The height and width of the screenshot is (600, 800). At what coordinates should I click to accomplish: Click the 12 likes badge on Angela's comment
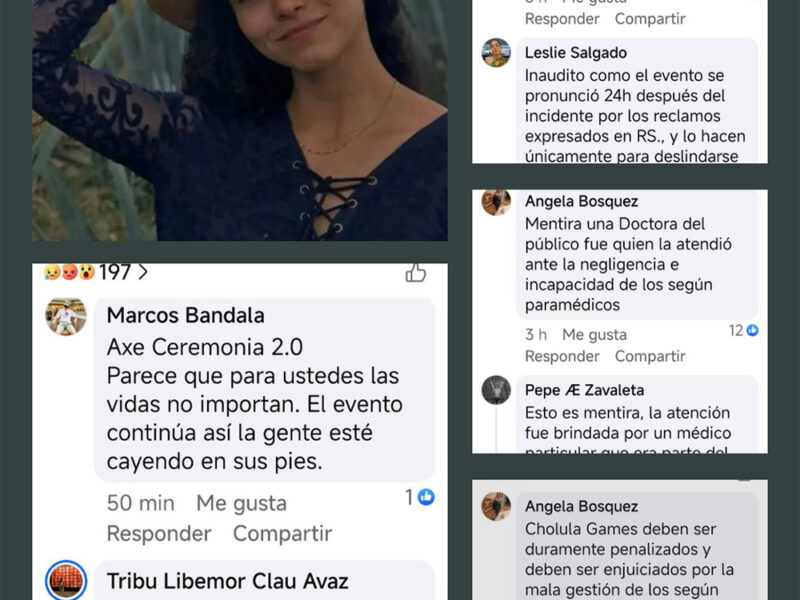pos(743,331)
